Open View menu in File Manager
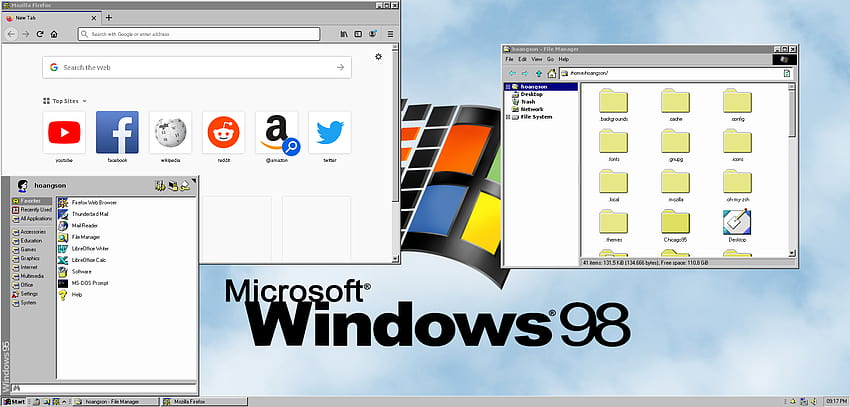This screenshot has height=407, width=850. point(537,59)
